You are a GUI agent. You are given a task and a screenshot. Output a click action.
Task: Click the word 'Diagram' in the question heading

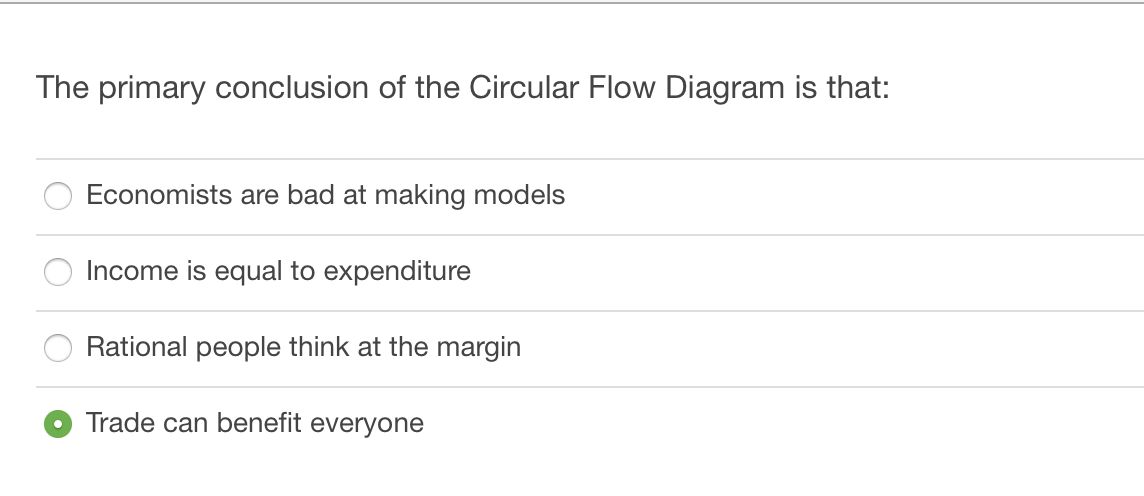pyautogui.click(x=724, y=88)
